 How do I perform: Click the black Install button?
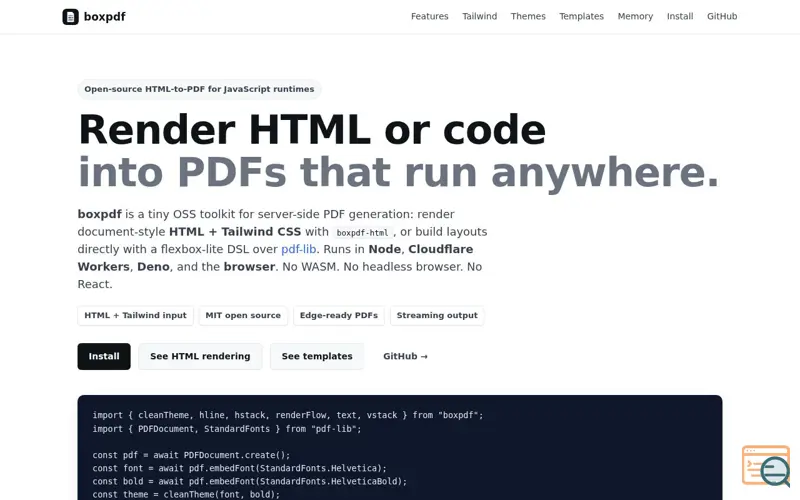point(104,356)
